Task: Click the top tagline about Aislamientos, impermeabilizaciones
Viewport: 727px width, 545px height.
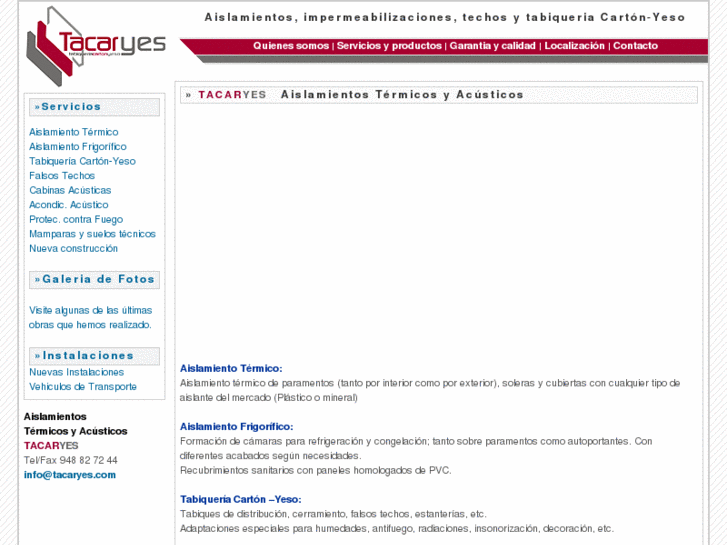Action: [445, 18]
